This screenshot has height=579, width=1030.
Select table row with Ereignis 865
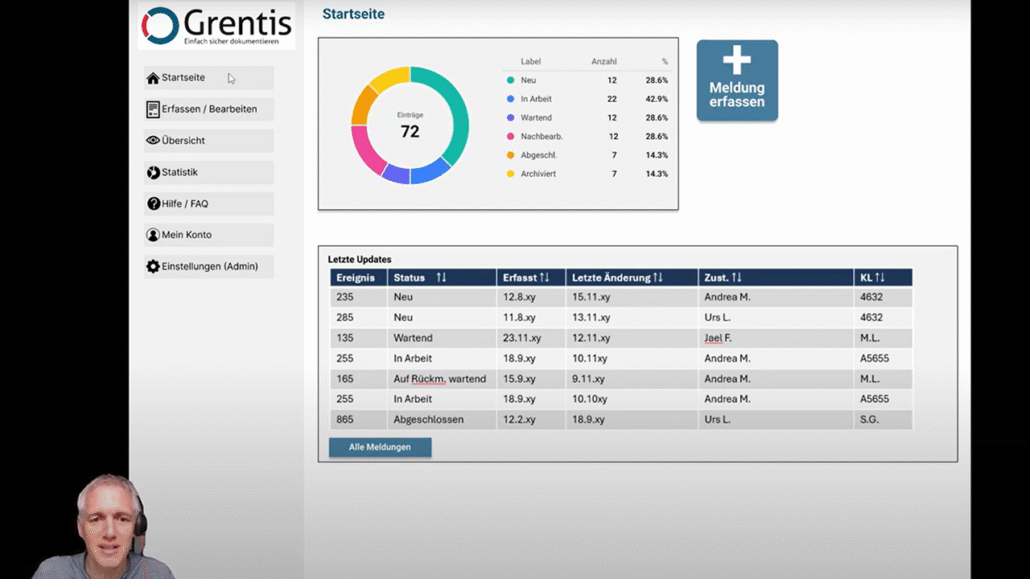pyautogui.click(x=620, y=420)
